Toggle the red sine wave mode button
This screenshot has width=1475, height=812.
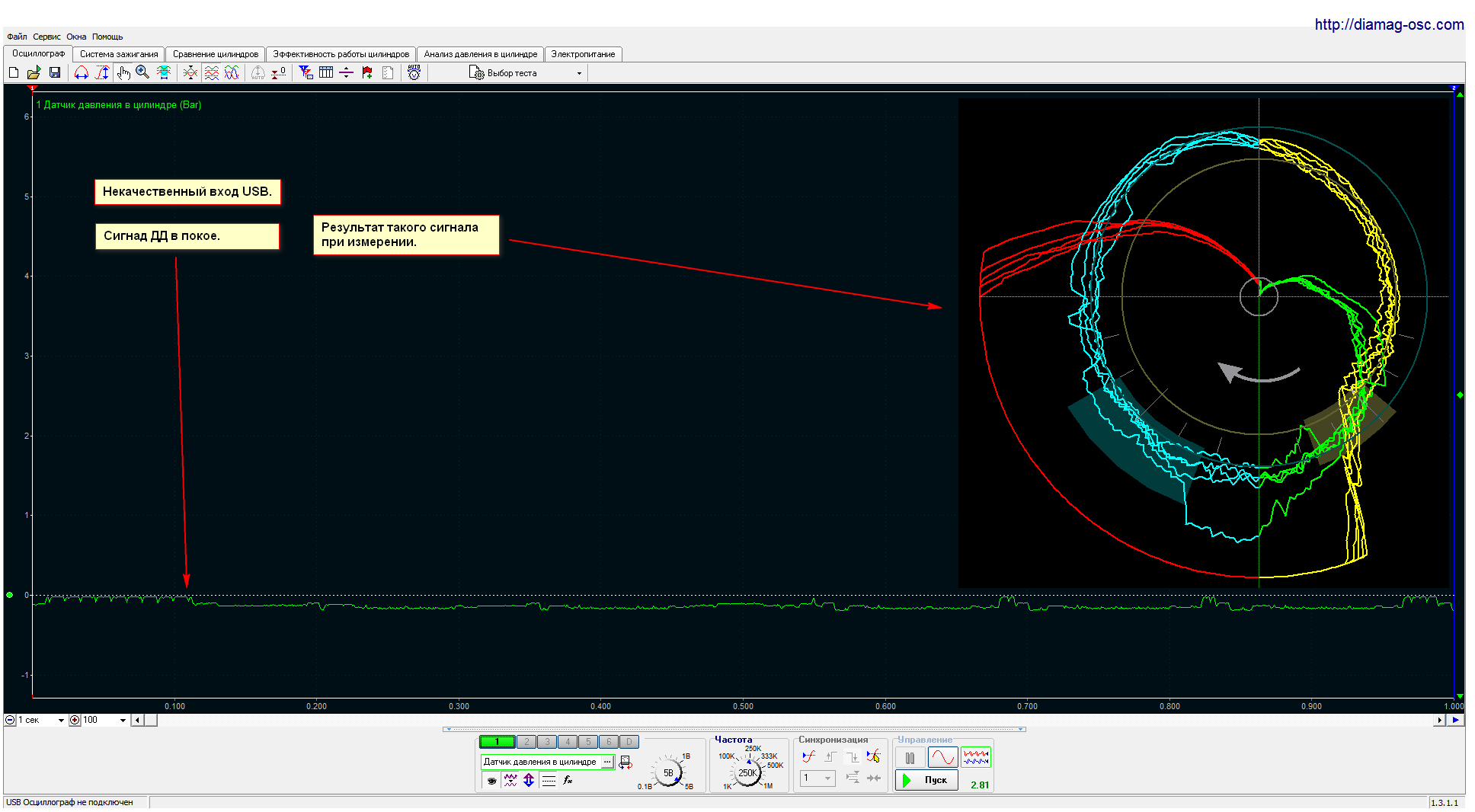[942, 757]
